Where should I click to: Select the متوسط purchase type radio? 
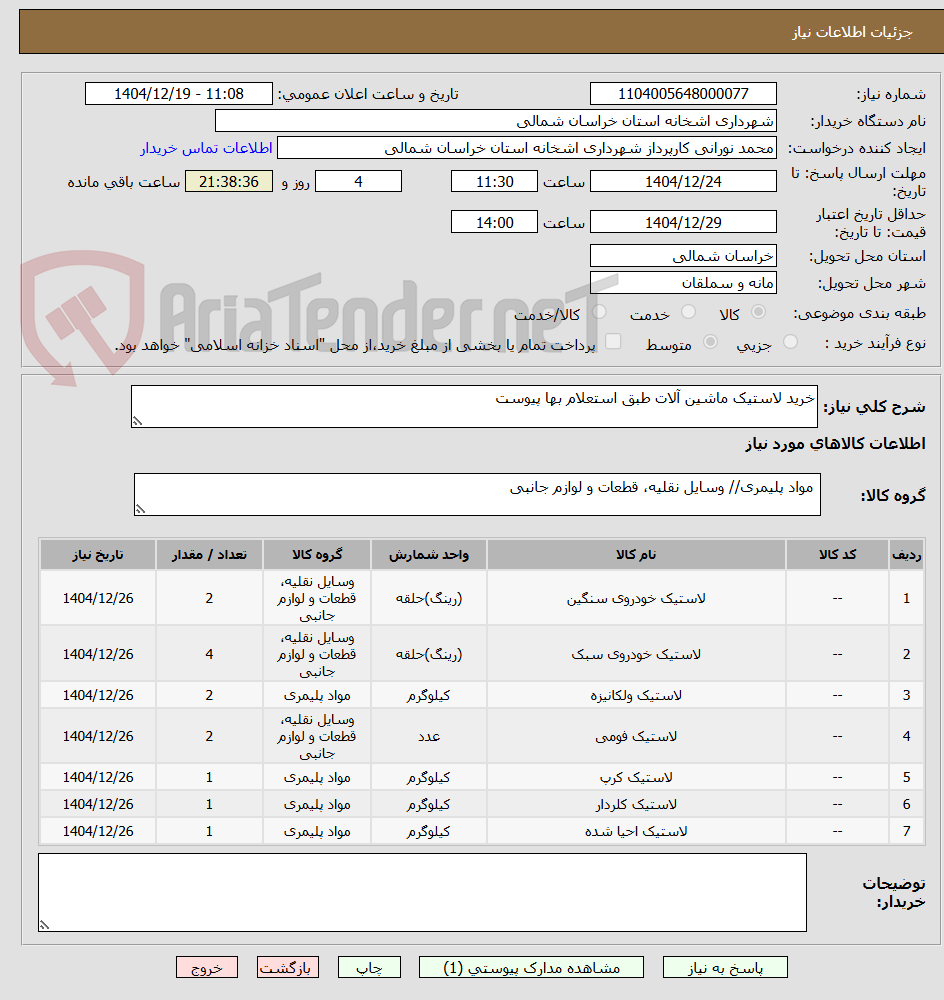click(x=711, y=342)
